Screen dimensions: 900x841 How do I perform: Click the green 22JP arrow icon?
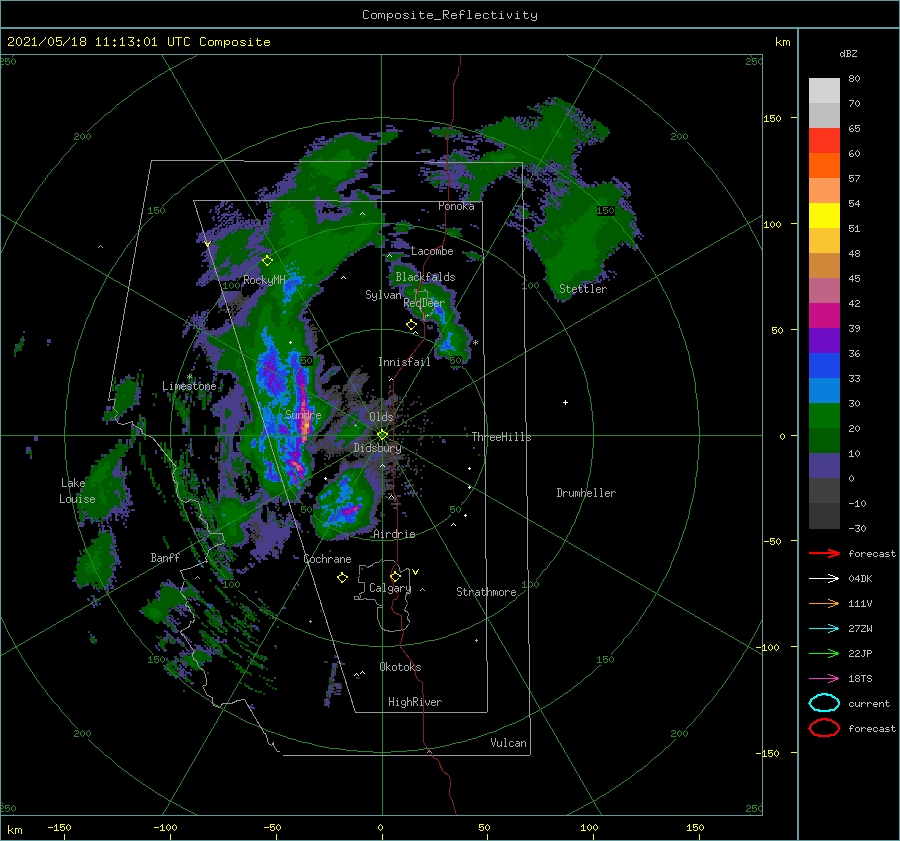[x=824, y=653]
